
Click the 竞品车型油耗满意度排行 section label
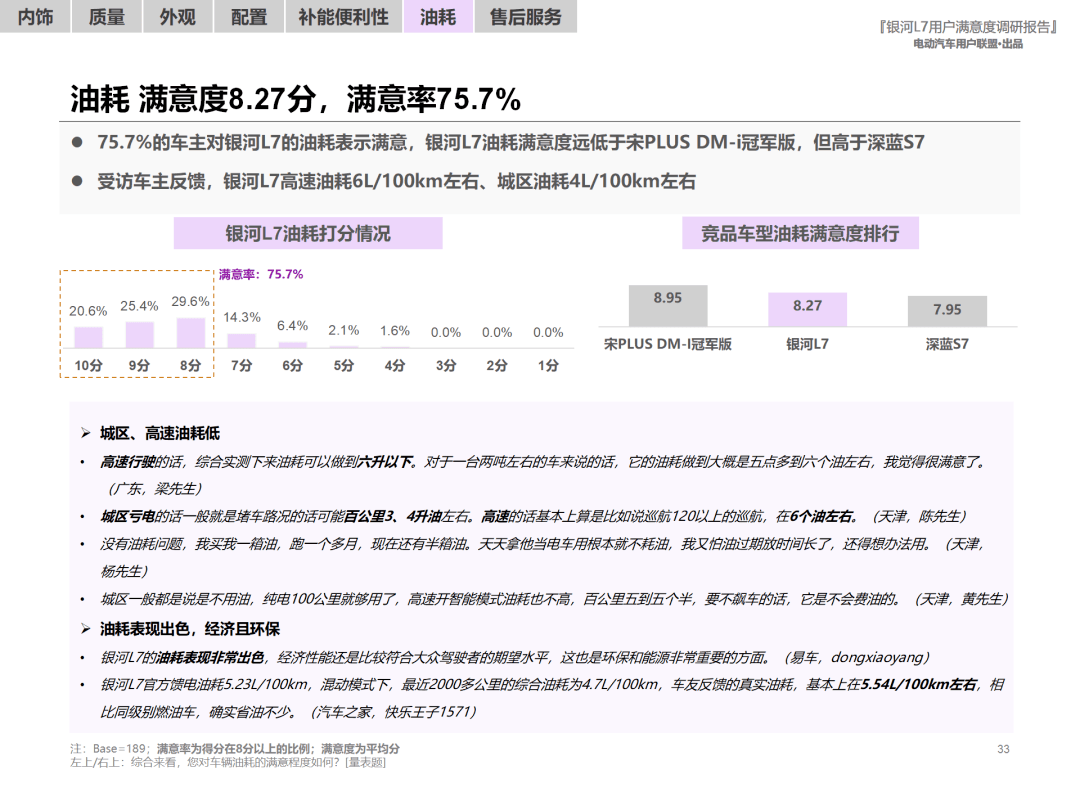click(800, 233)
